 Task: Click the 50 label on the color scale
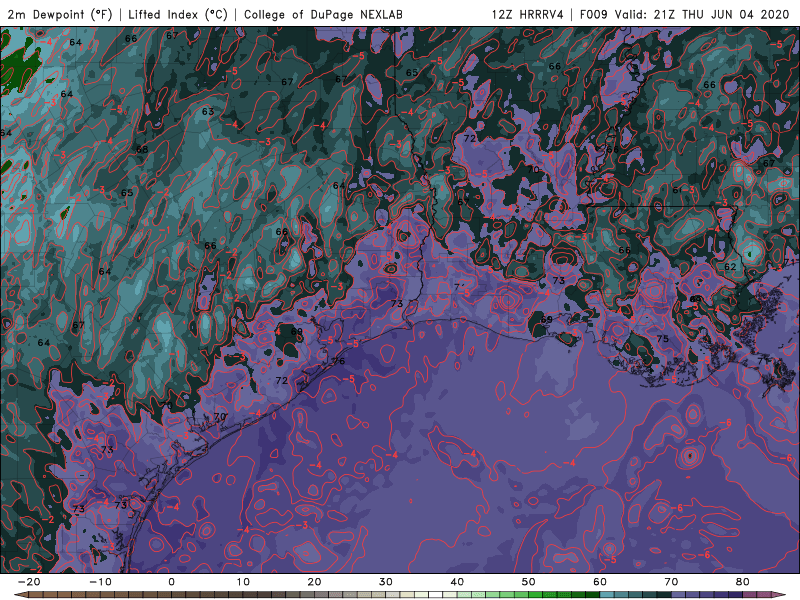click(x=529, y=582)
